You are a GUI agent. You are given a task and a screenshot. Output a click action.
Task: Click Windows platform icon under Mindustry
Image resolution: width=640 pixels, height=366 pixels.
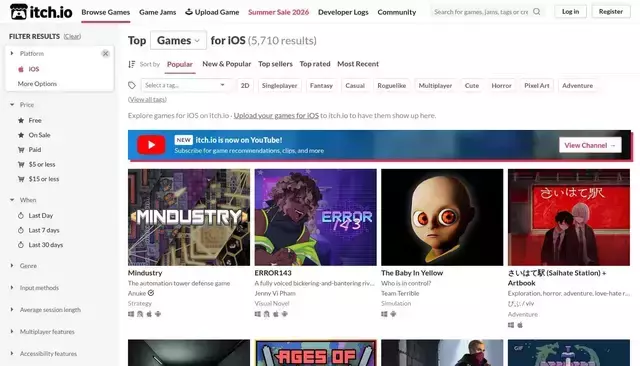tap(131, 314)
